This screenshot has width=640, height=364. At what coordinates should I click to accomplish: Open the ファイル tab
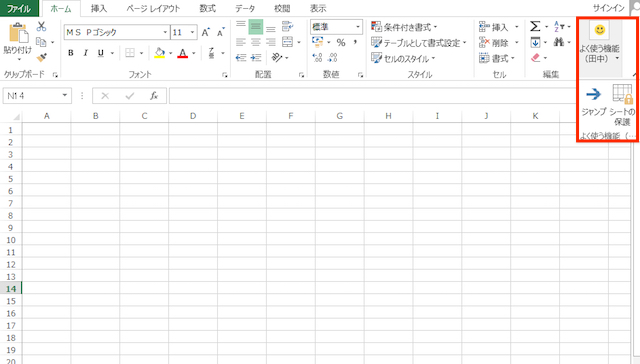(19, 8)
